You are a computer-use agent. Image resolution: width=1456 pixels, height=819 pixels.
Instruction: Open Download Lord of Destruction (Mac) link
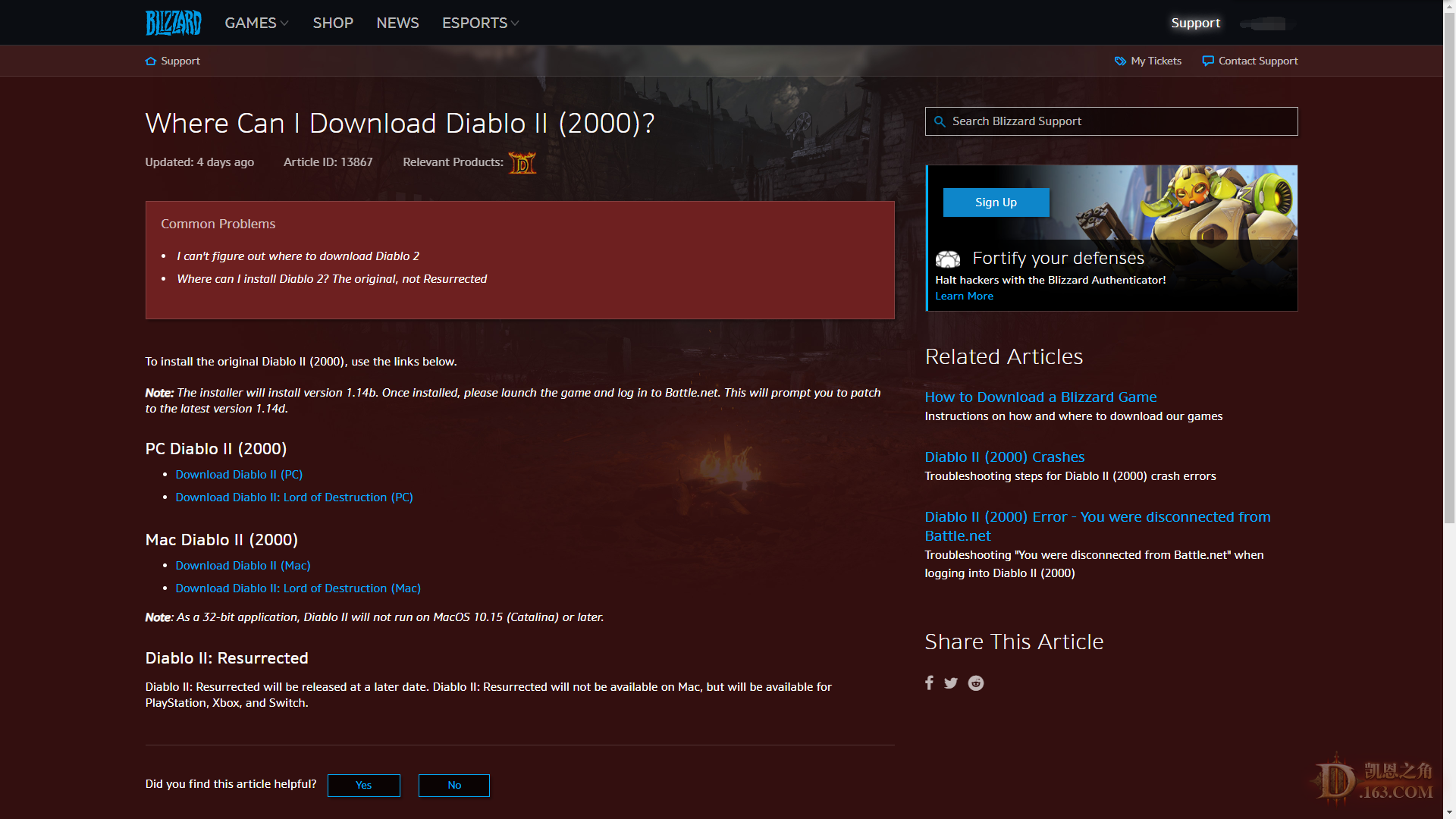coord(297,588)
